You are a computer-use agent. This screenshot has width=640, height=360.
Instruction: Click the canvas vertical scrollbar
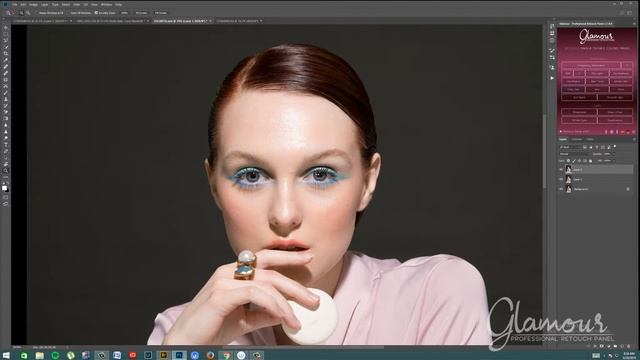click(544, 151)
